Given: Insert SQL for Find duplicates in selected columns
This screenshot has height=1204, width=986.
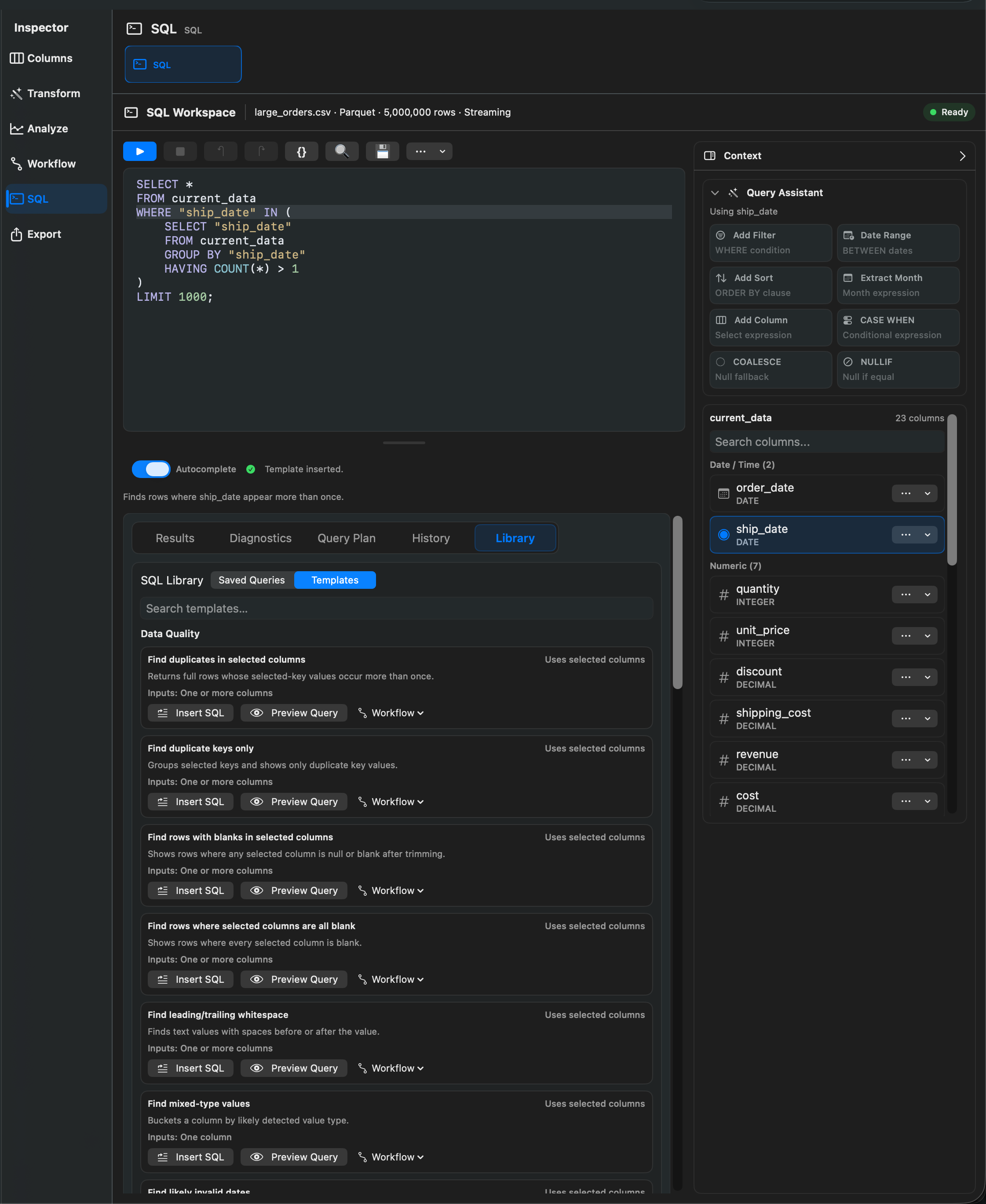Looking at the screenshot, I should click(x=190, y=713).
